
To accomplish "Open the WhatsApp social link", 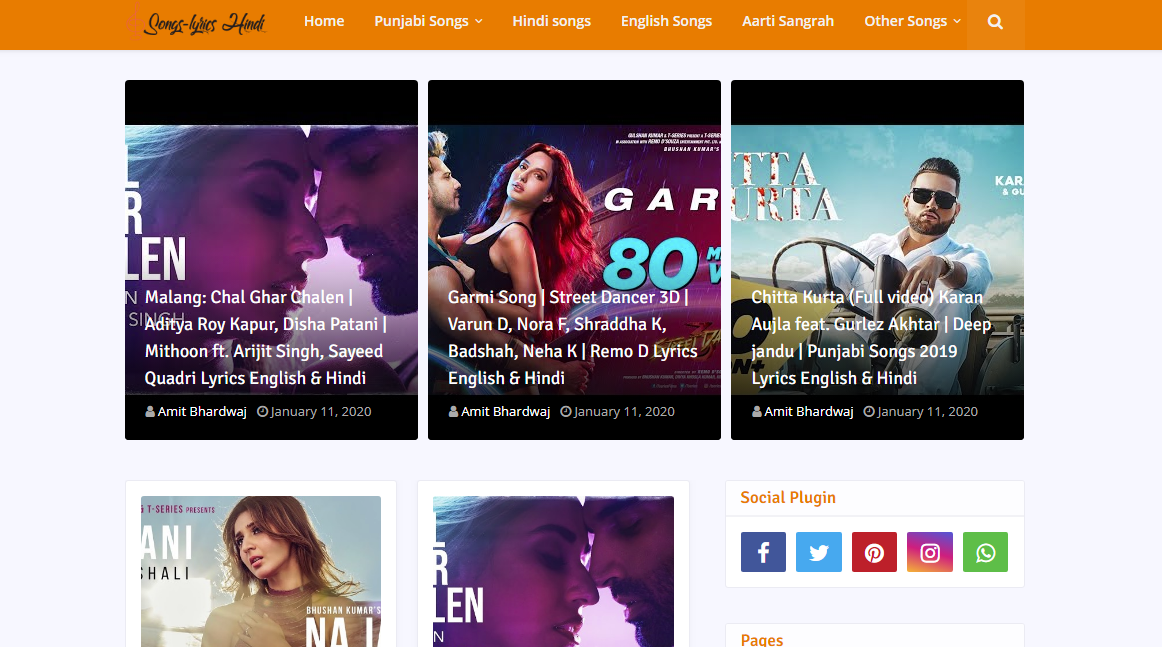I will click(x=986, y=552).
